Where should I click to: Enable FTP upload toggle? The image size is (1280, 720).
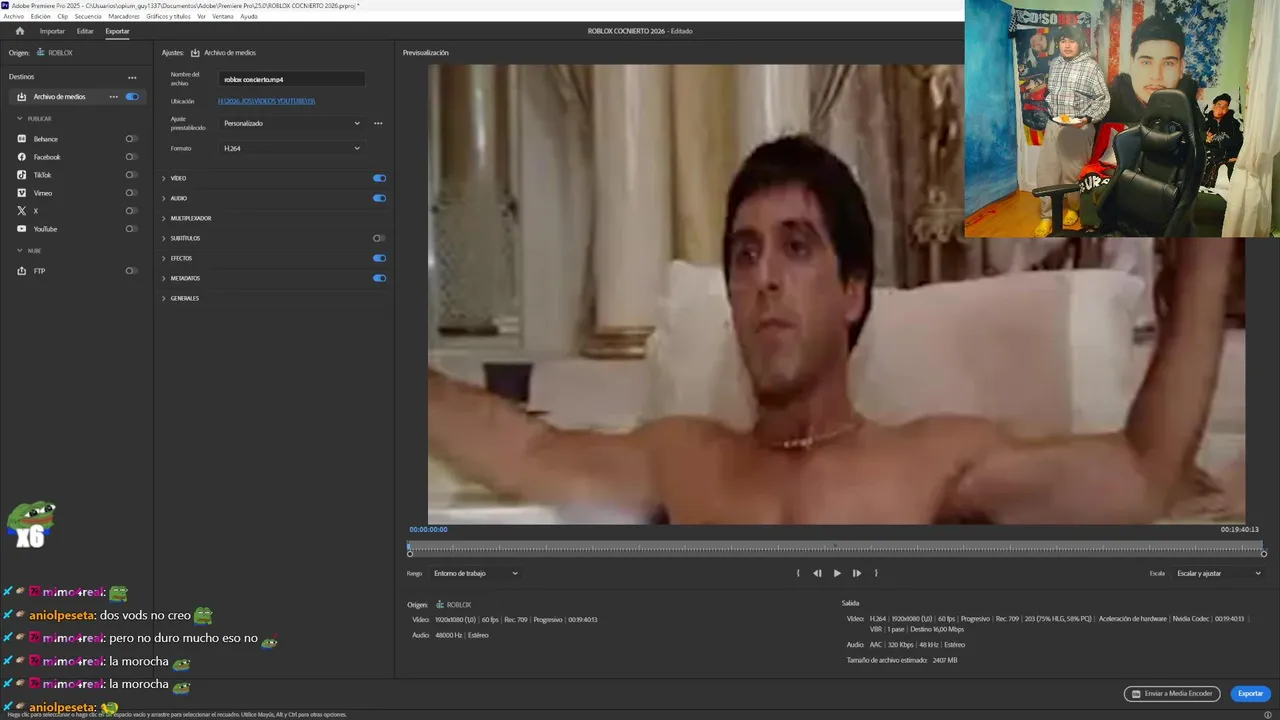point(131,271)
